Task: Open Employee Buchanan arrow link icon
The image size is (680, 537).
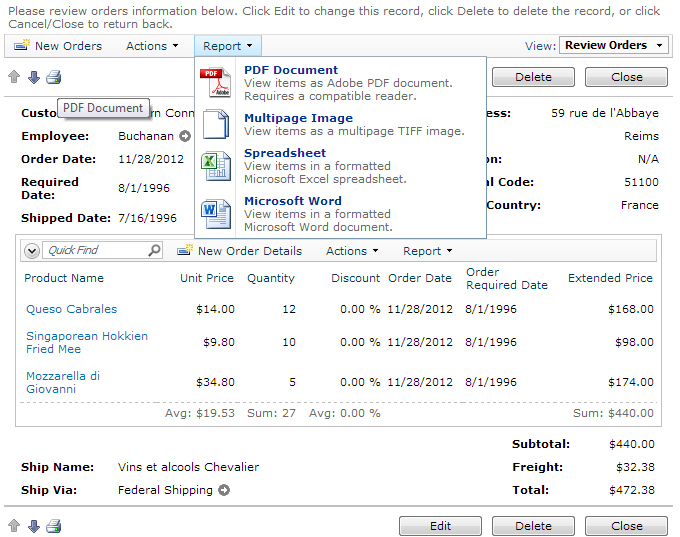Action: [x=185, y=136]
